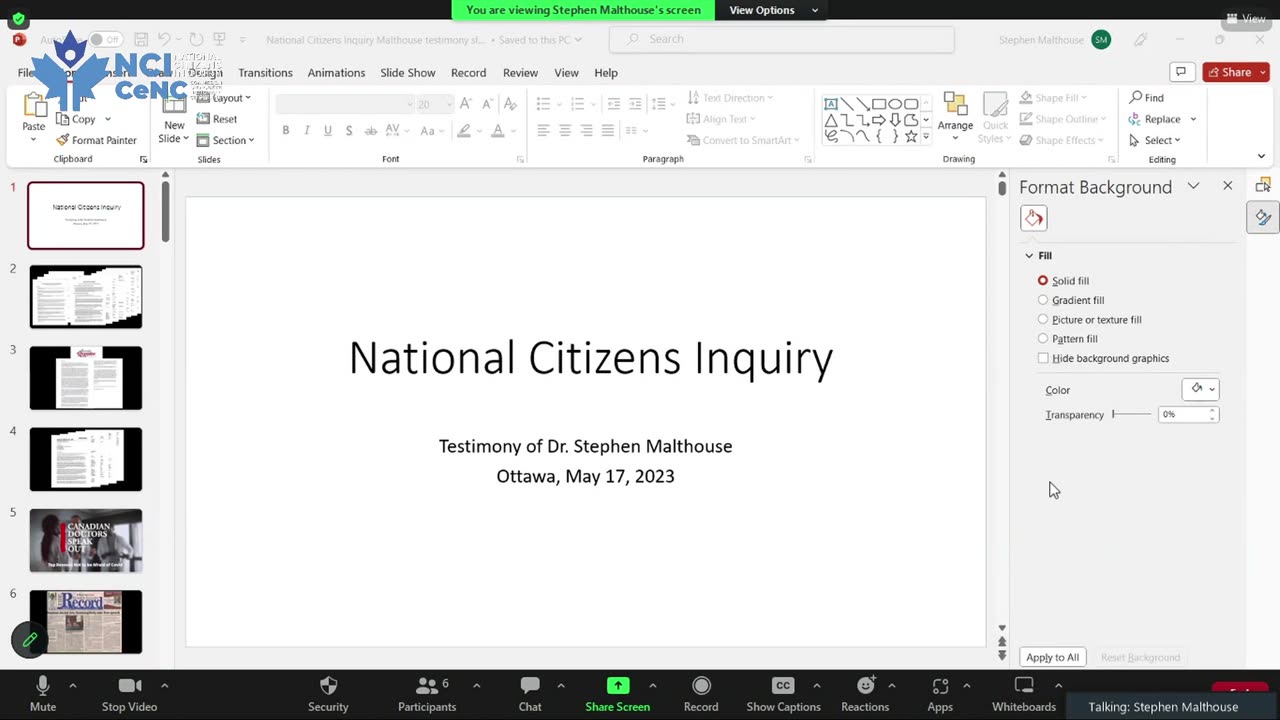Click the Format Painter tool

point(96,140)
